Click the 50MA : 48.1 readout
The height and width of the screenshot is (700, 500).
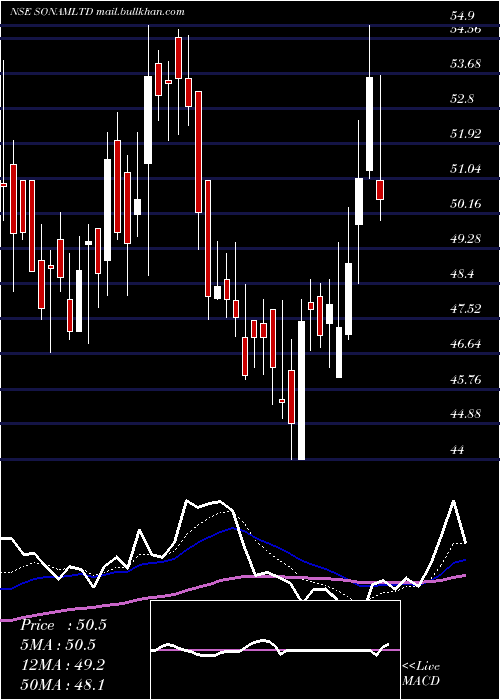[x=62, y=684]
